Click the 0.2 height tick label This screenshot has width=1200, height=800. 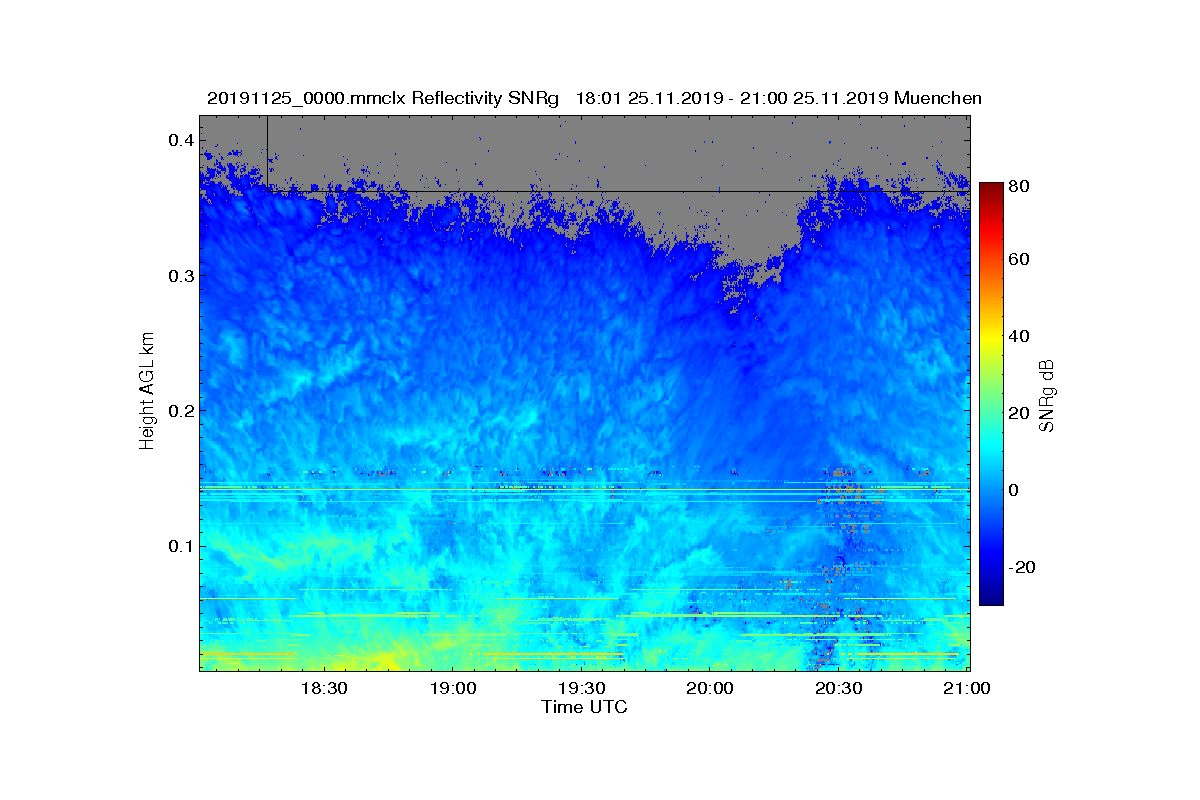180,411
